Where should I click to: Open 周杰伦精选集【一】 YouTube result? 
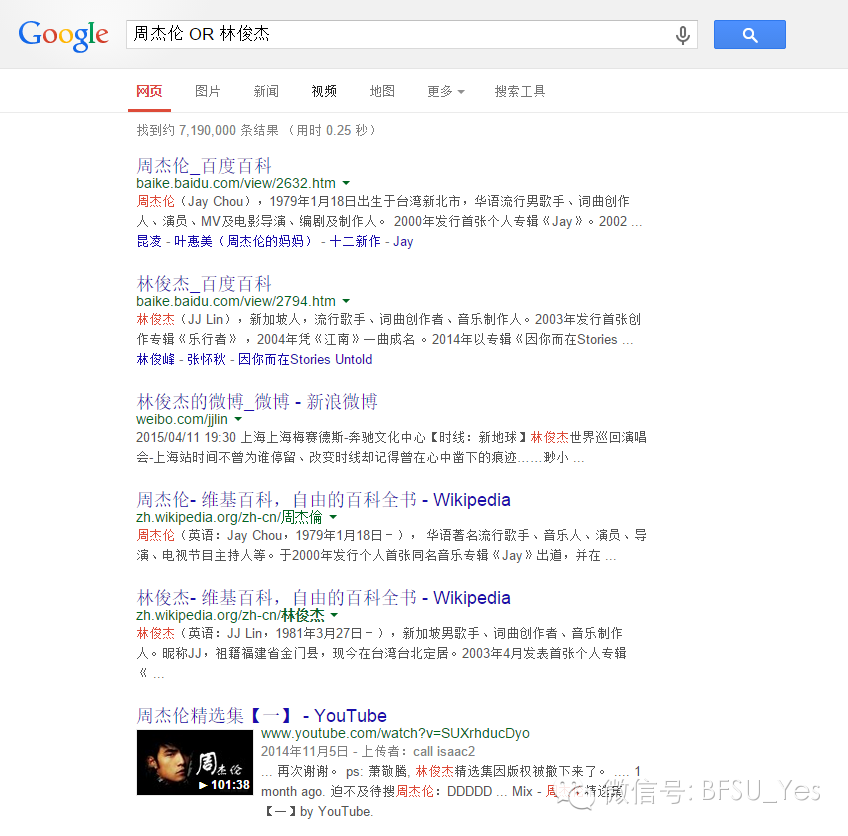tap(262, 715)
